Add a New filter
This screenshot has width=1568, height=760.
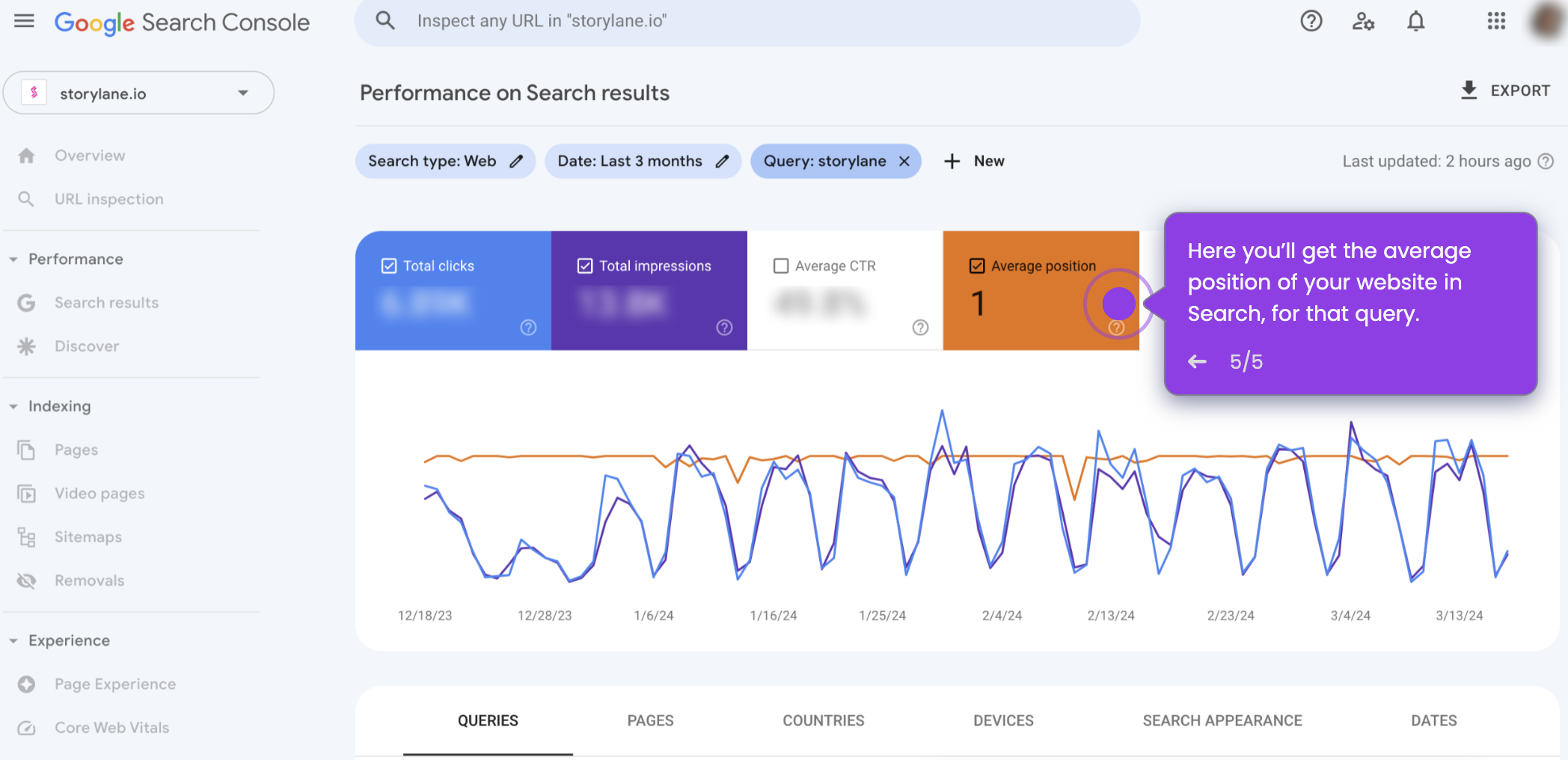pos(973,161)
